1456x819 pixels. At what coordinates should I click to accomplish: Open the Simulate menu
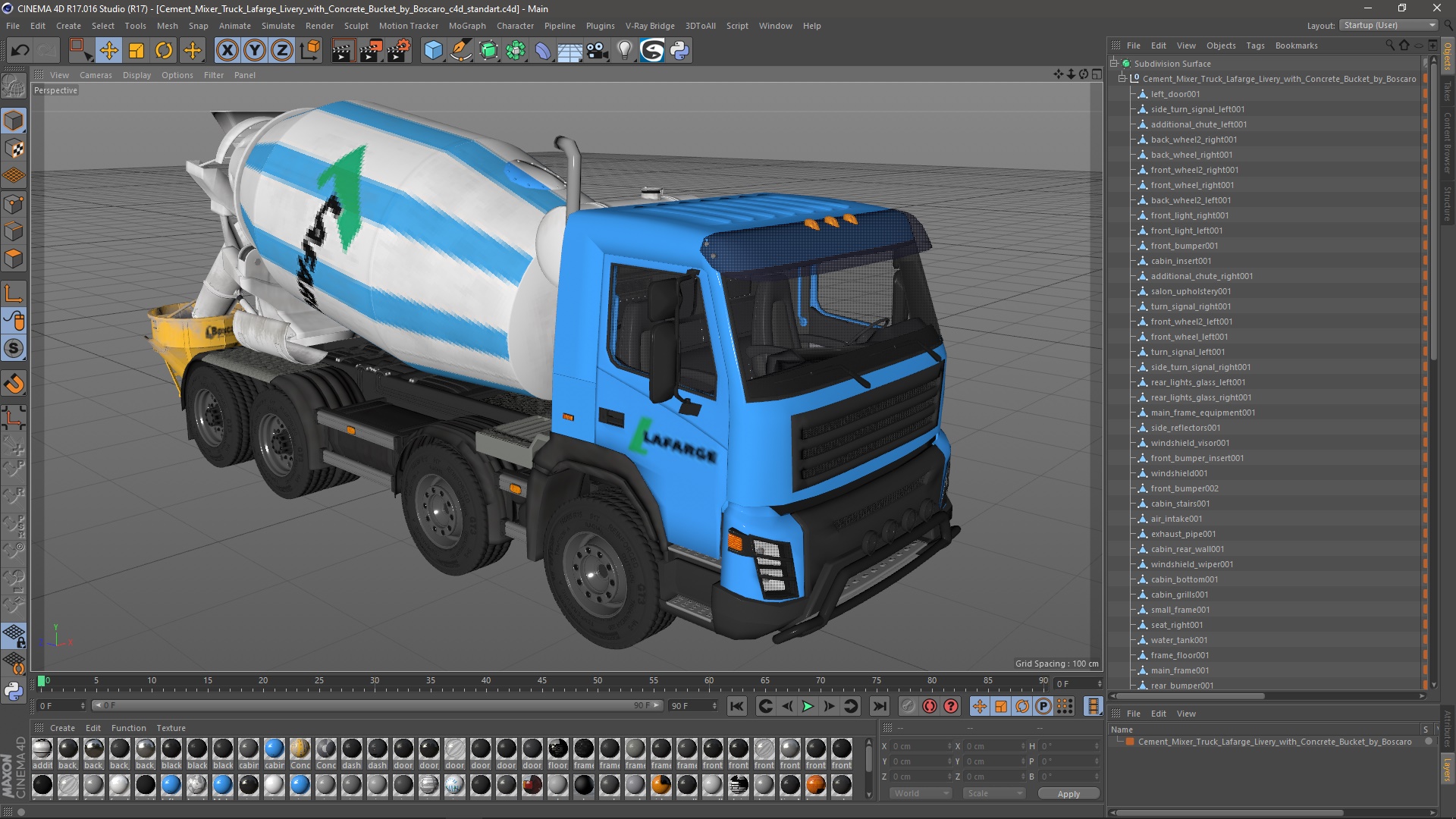point(278,26)
